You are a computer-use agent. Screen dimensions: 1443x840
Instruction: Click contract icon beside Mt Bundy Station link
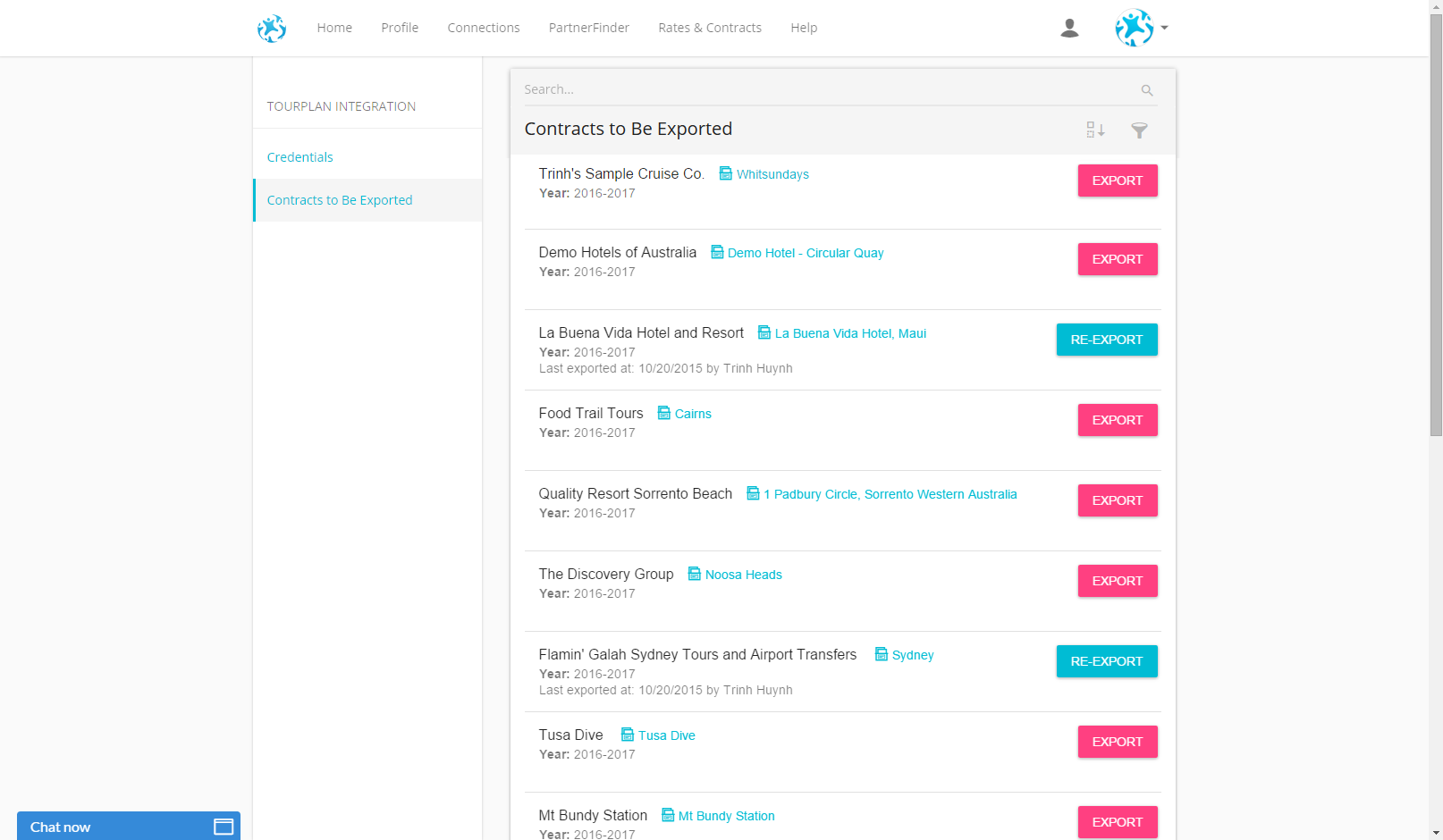pos(668,815)
